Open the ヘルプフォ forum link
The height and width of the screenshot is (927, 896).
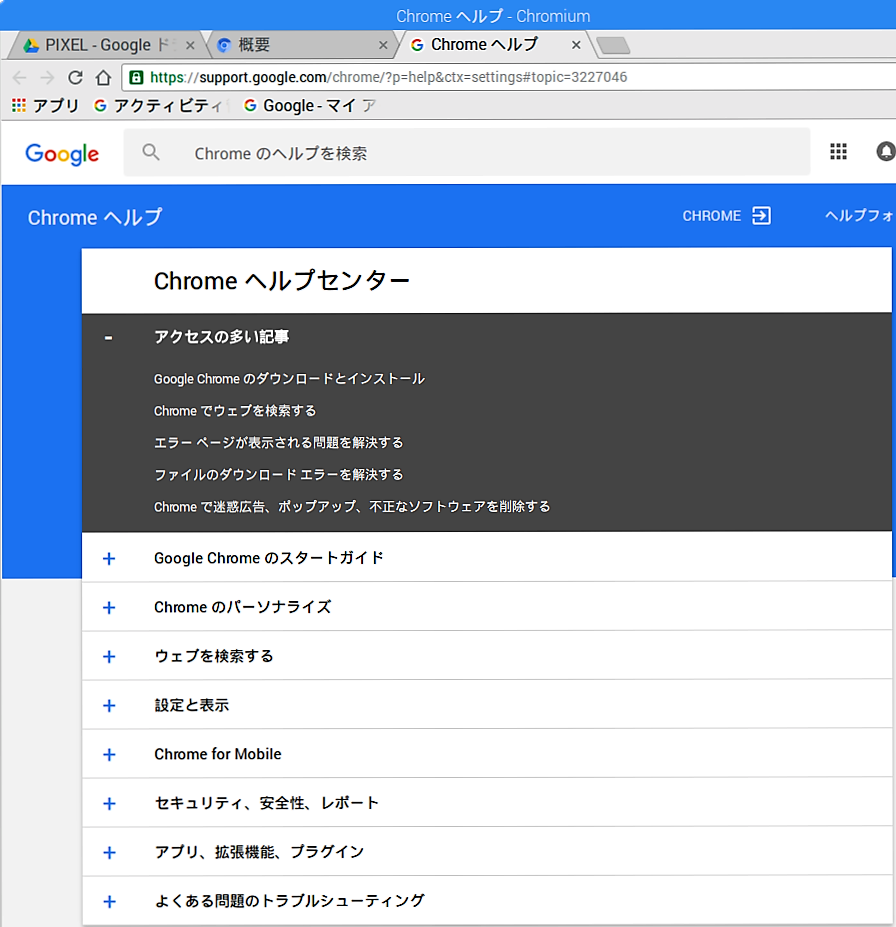pyautogui.click(x=860, y=216)
